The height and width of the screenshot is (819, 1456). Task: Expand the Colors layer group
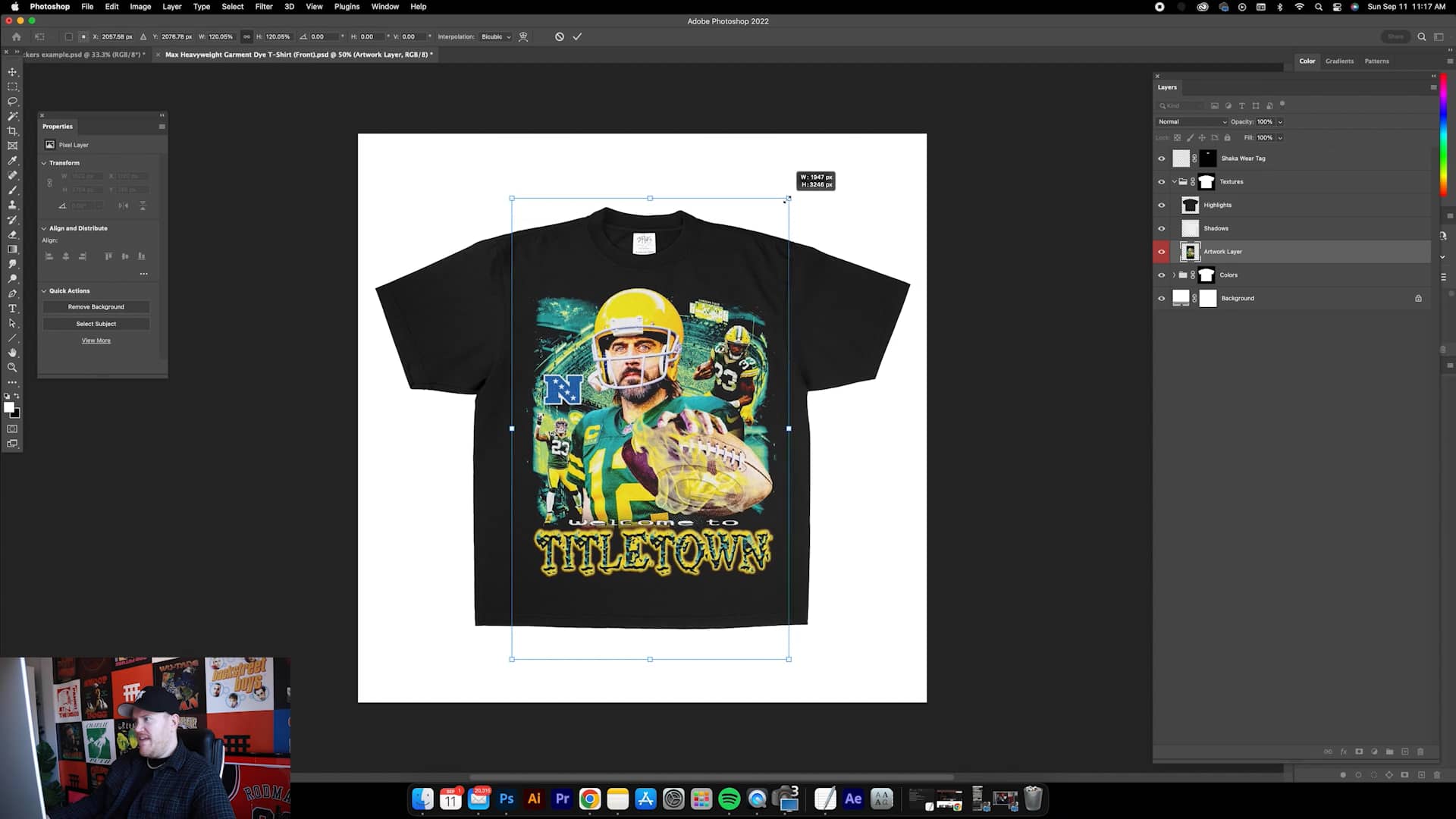click(1174, 275)
